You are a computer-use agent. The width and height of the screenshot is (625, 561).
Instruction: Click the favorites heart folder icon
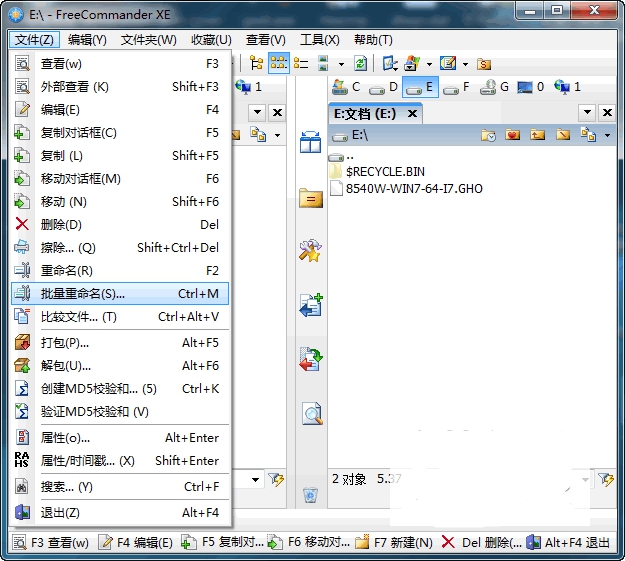(x=512, y=135)
